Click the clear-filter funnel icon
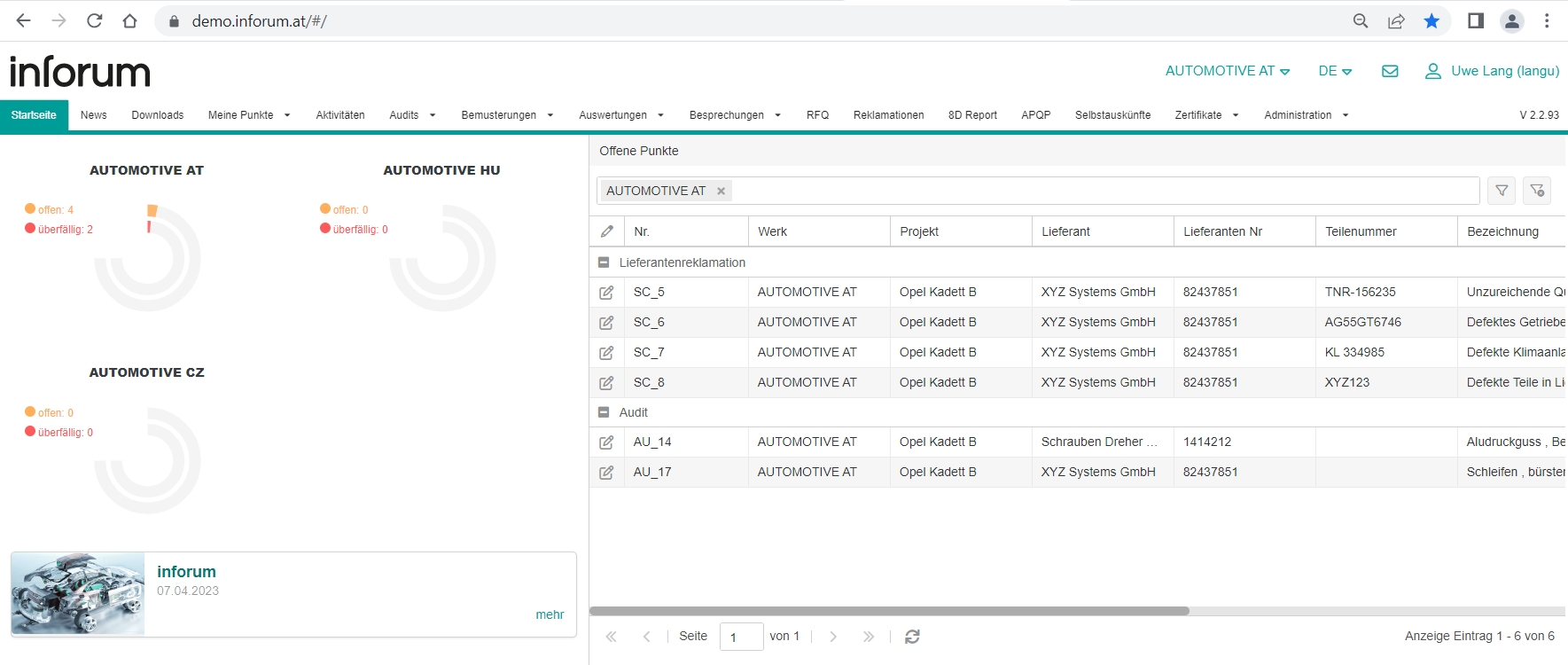This screenshot has height=665, width=1568. (1537, 191)
